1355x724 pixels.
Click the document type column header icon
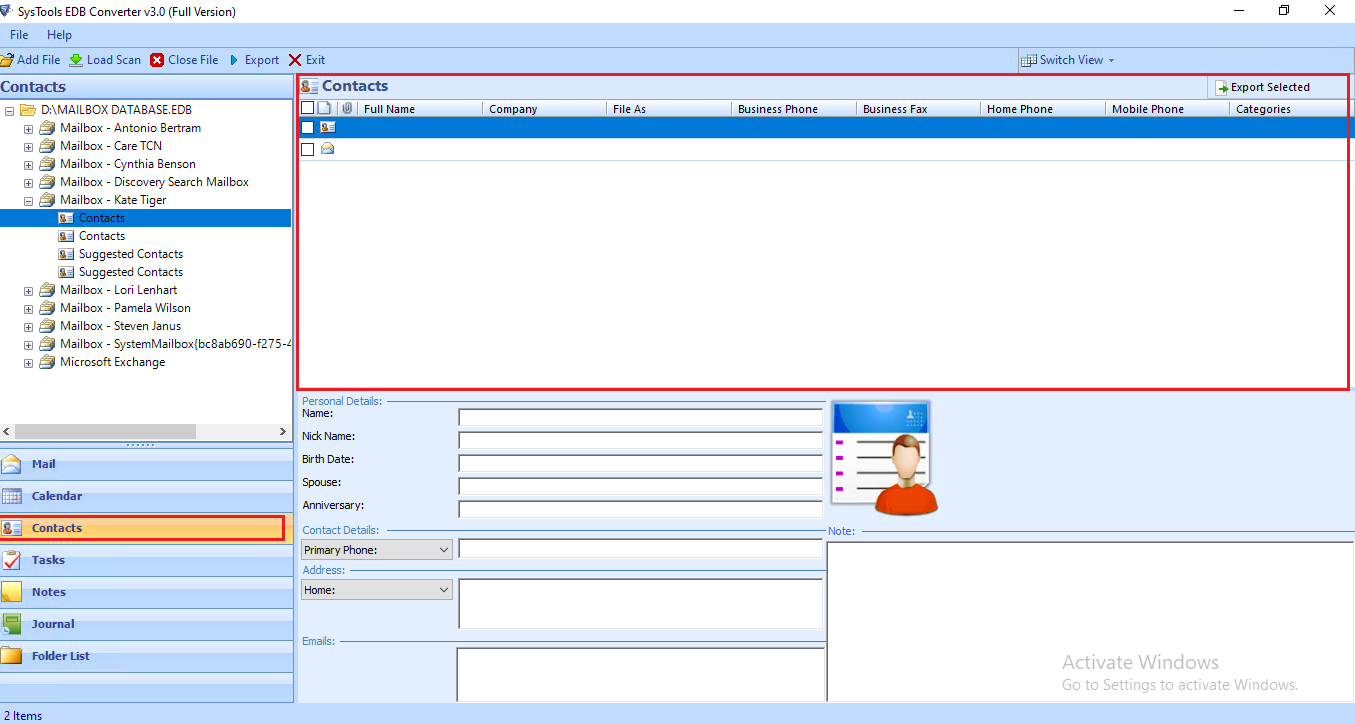click(324, 108)
